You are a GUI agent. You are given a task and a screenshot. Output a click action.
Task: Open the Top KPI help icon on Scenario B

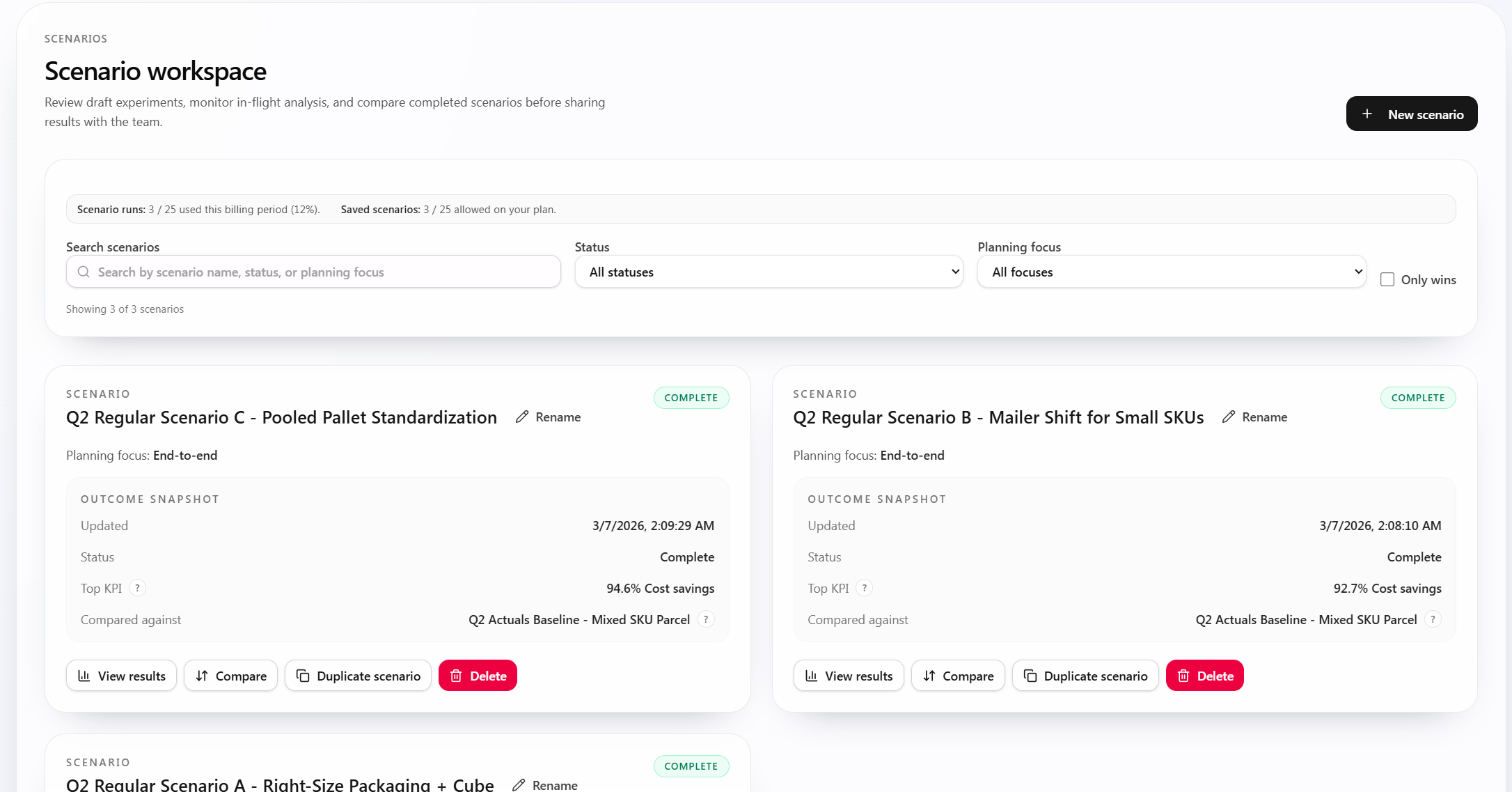point(865,588)
